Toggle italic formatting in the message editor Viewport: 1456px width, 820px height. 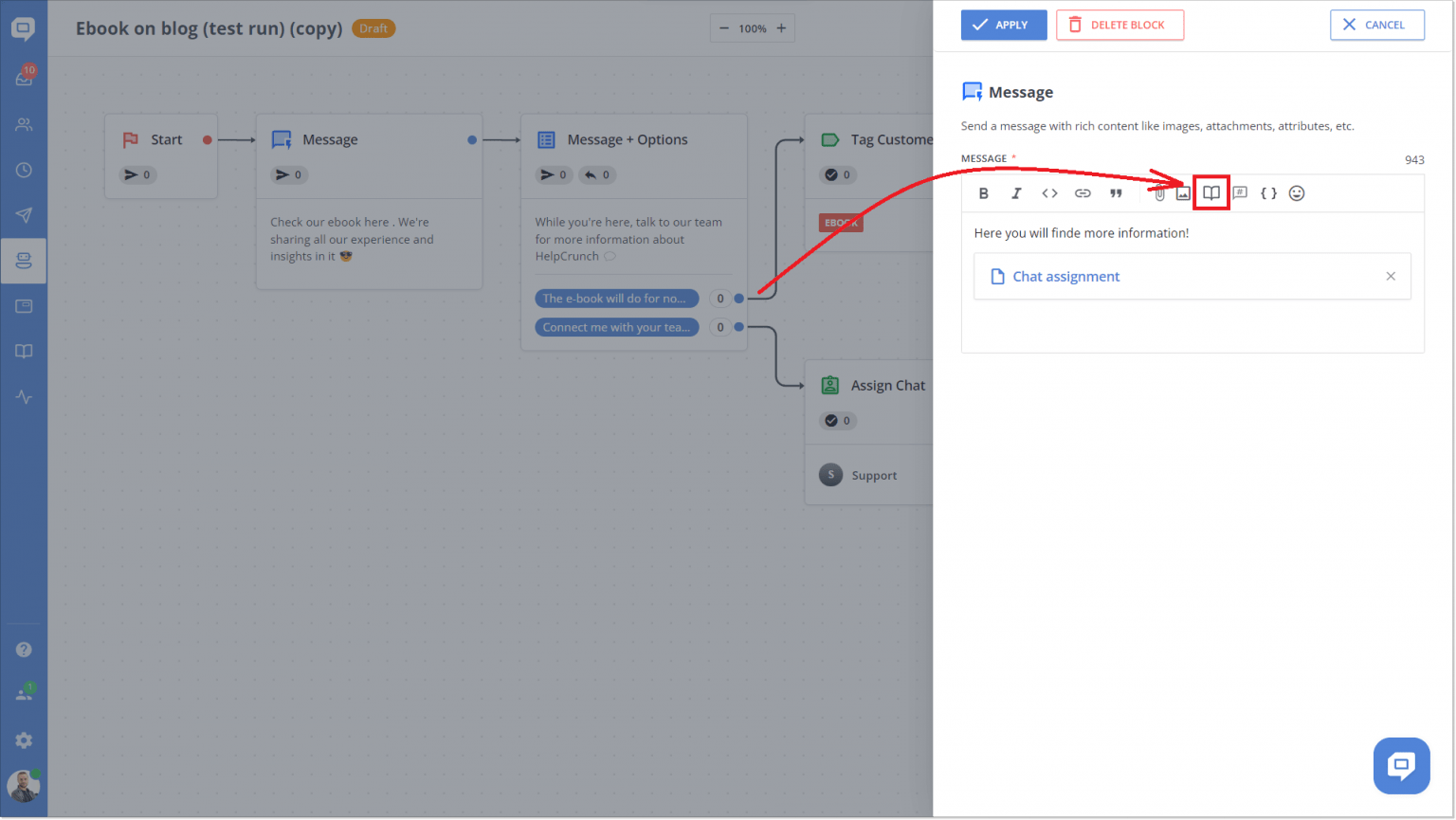click(1015, 192)
